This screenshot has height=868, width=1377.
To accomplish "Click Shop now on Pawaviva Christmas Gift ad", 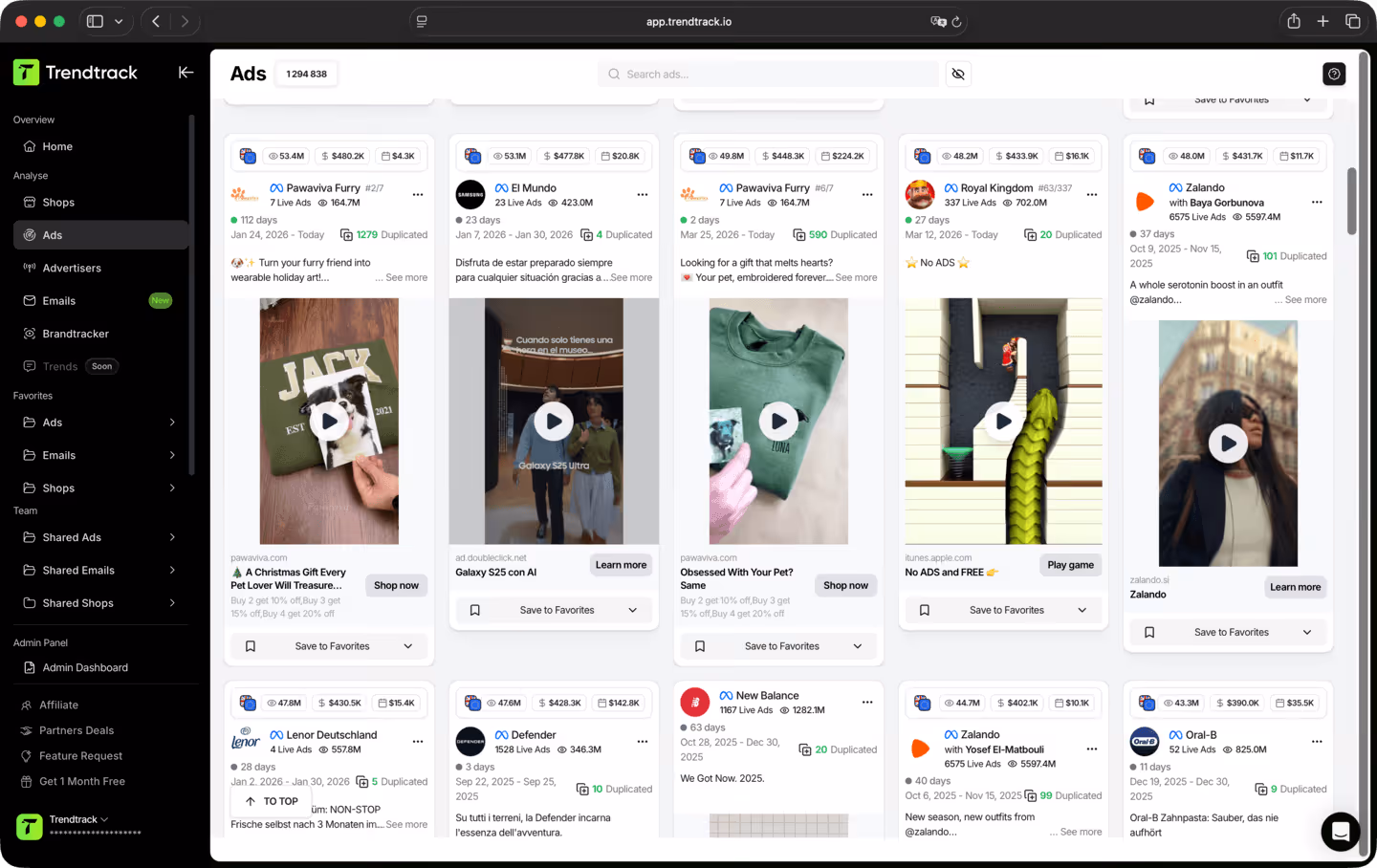I will [x=396, y=585].
